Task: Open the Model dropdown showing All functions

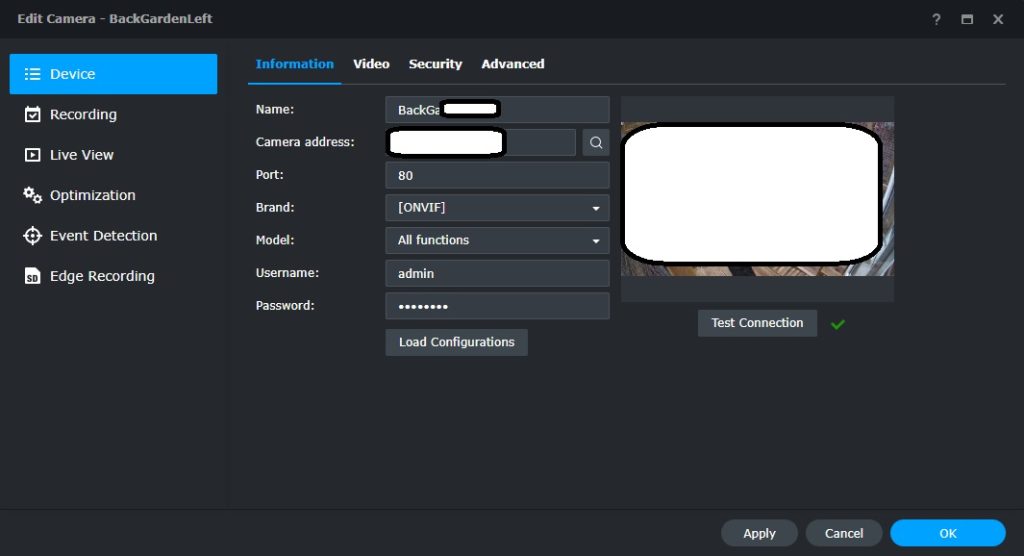Action: click(498, 240)
